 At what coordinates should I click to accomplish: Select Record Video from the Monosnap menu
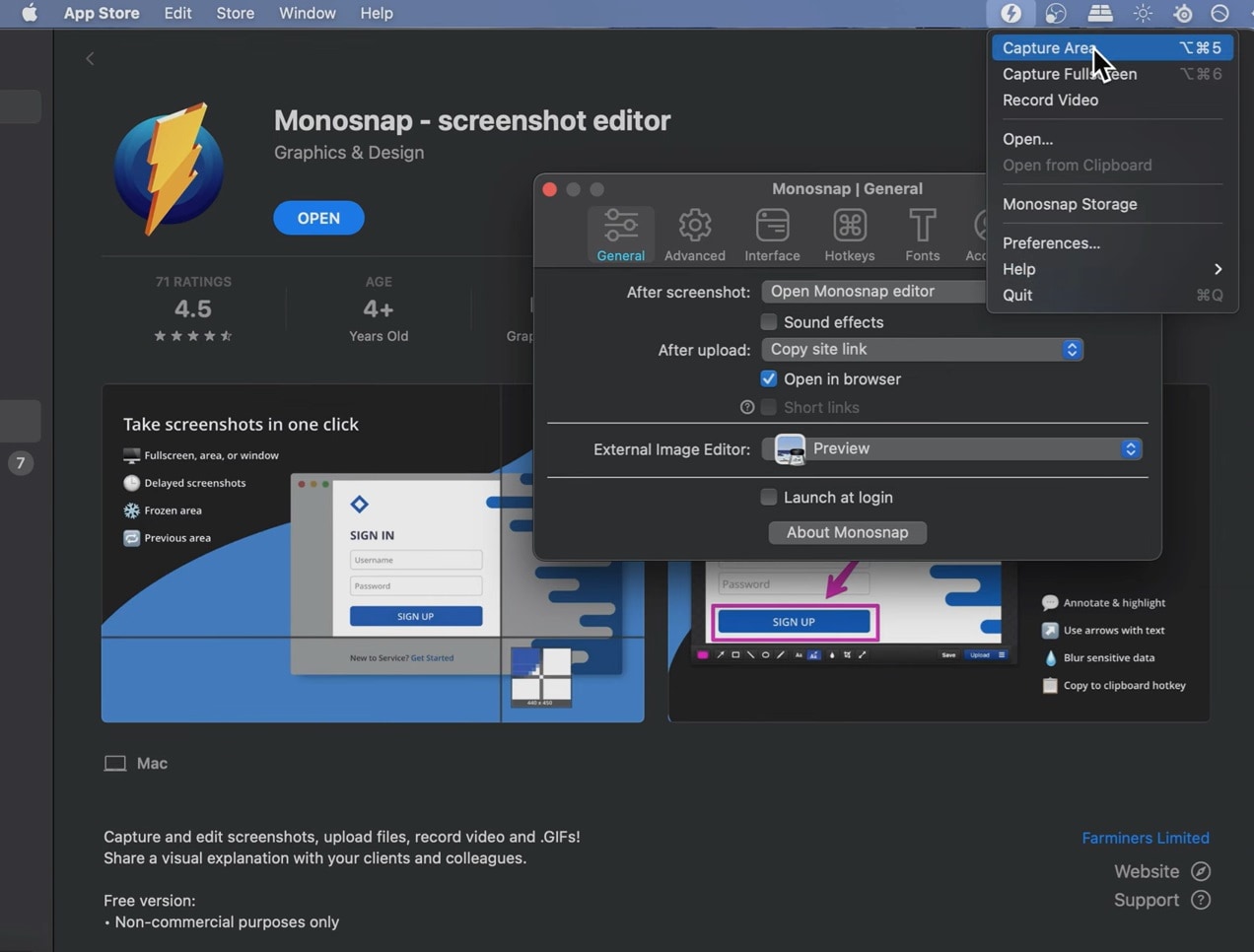click(1050, 100)
